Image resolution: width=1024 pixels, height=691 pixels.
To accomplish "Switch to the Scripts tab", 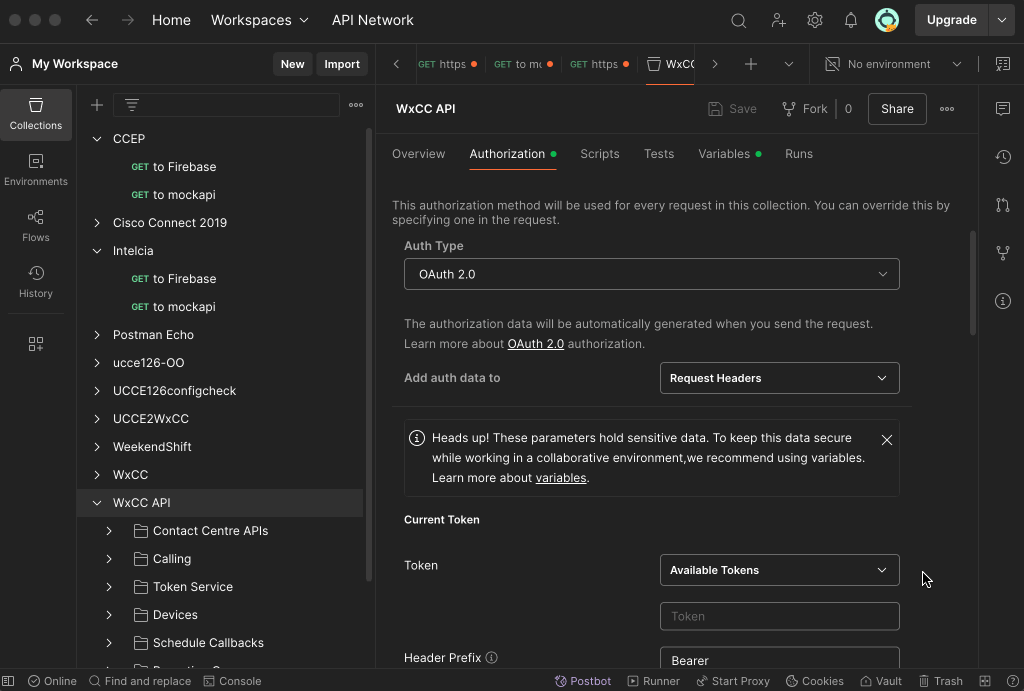I will tap(599, 154).
